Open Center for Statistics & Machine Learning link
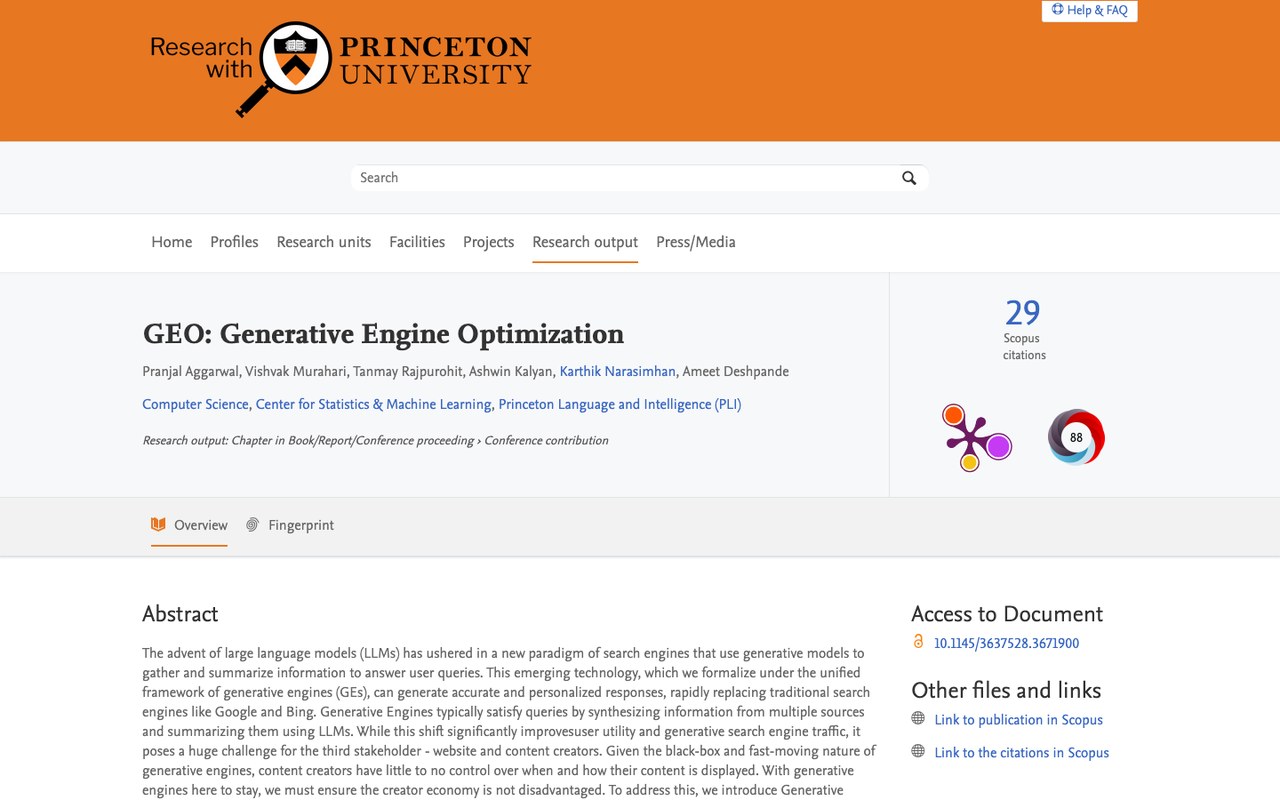The height and width of the screenshot is (800, 1280). [x=373, y=405]
